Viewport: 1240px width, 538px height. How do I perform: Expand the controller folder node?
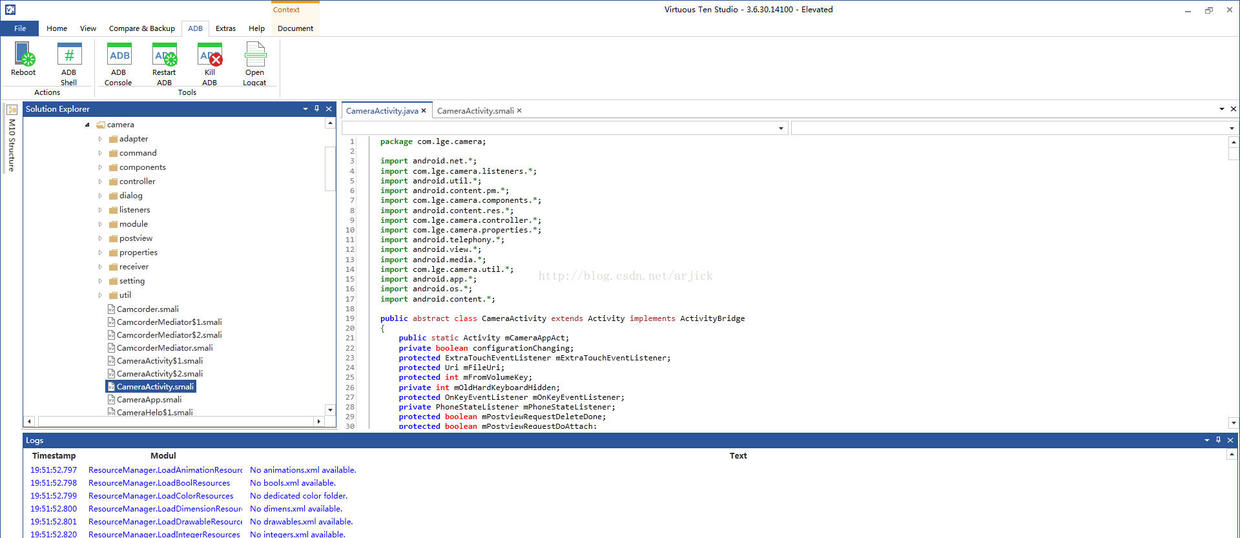(100, 181)
